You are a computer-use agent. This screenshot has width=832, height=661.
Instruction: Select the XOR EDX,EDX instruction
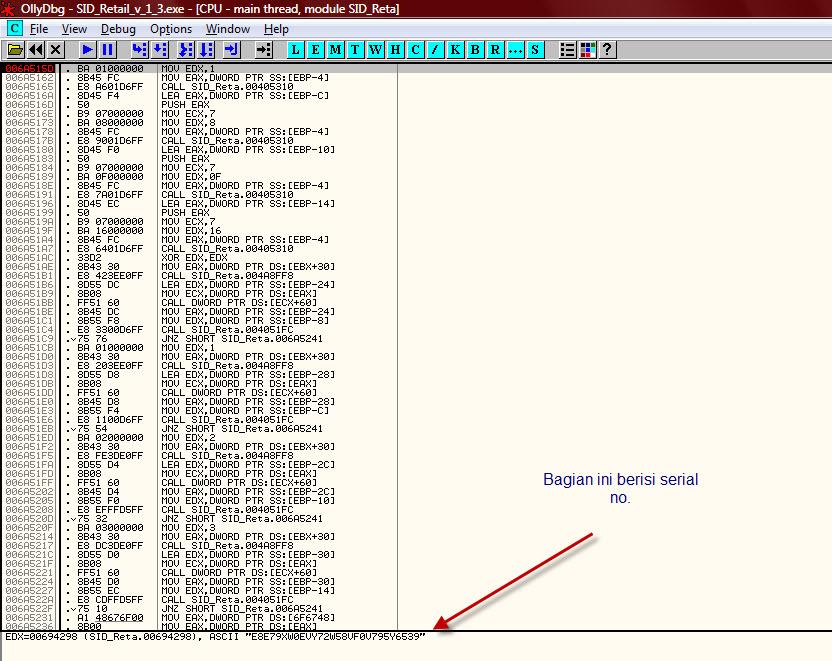[x=194, y=257]
